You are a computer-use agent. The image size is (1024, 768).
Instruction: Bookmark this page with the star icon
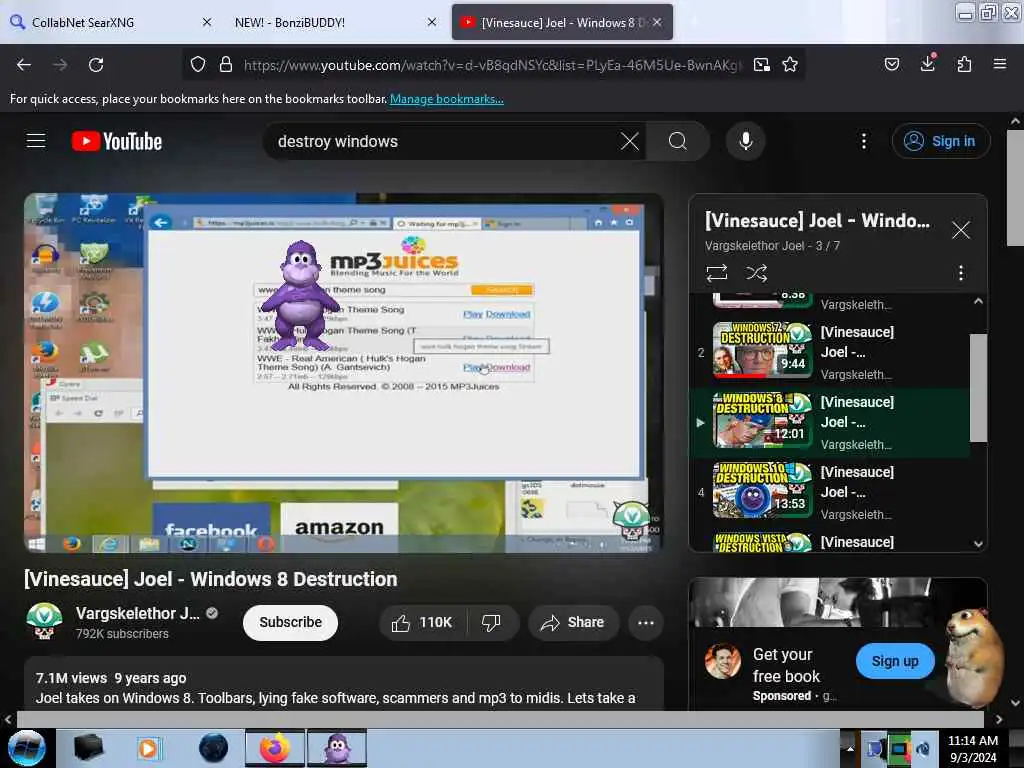tap(790, 65)
